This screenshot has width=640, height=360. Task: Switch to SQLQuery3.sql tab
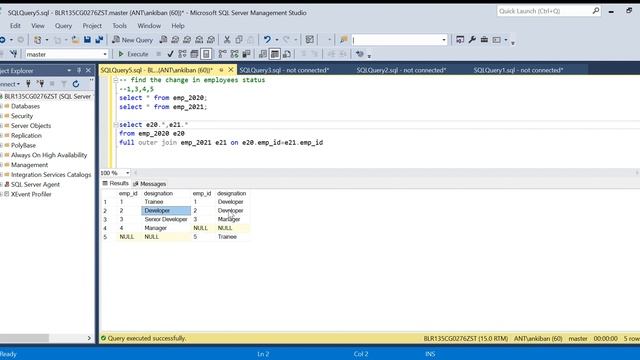284,70
